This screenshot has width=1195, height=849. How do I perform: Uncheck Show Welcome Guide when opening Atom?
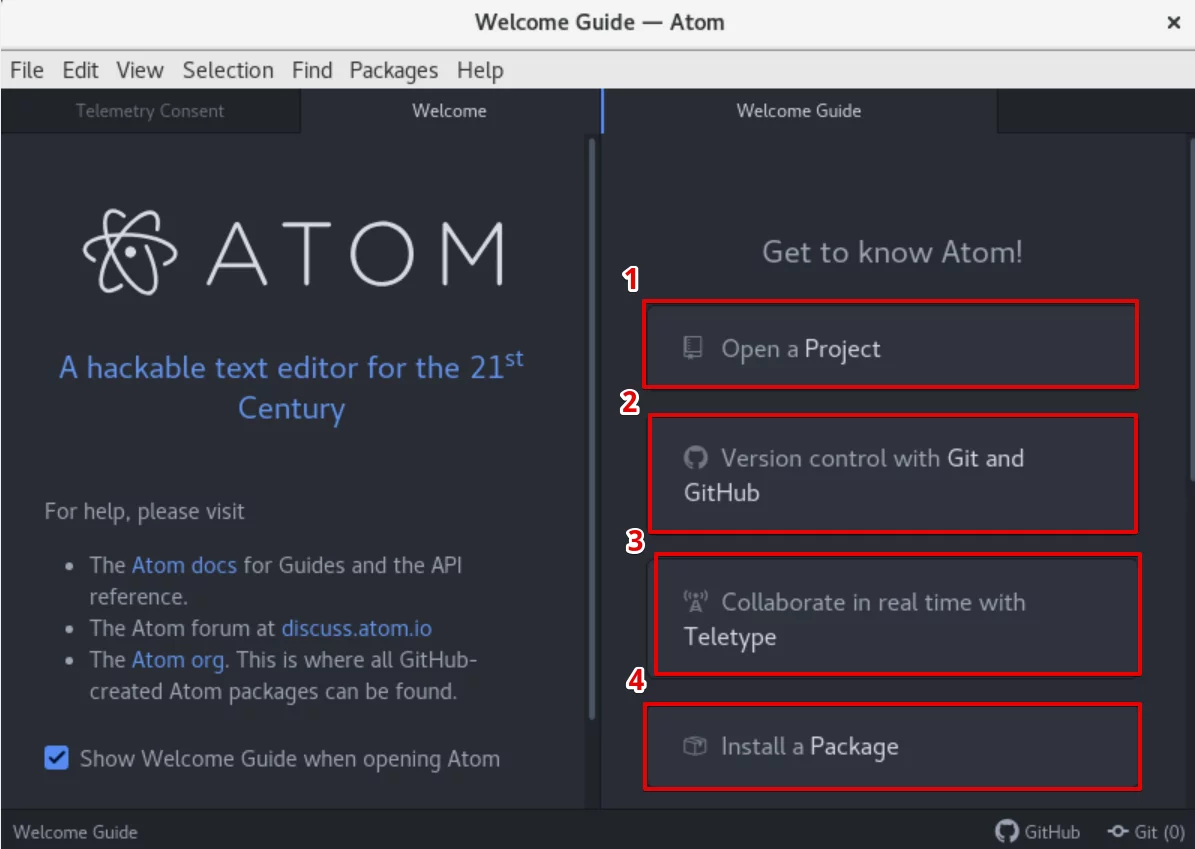coord(56,758)
